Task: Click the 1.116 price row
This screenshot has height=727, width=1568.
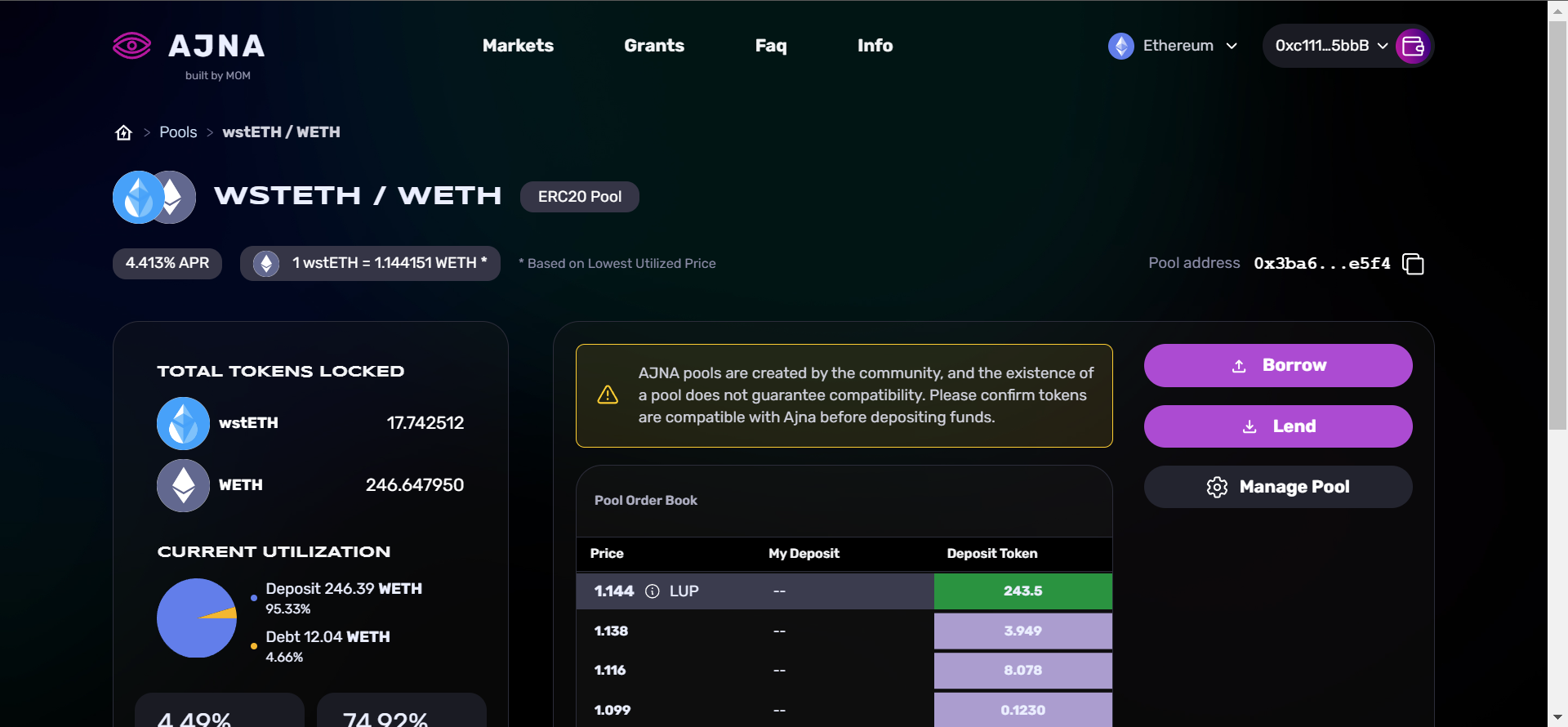Action: click(x=844, y=671)
